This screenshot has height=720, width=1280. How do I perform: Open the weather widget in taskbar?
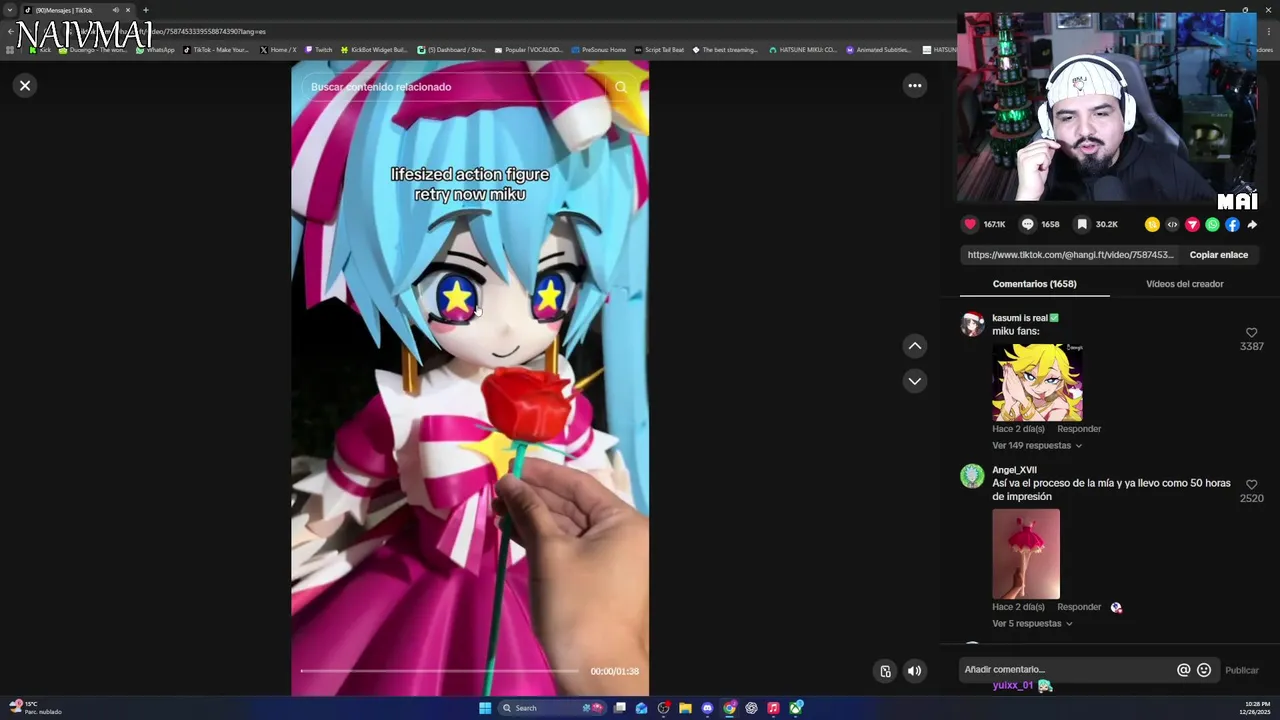36,708
